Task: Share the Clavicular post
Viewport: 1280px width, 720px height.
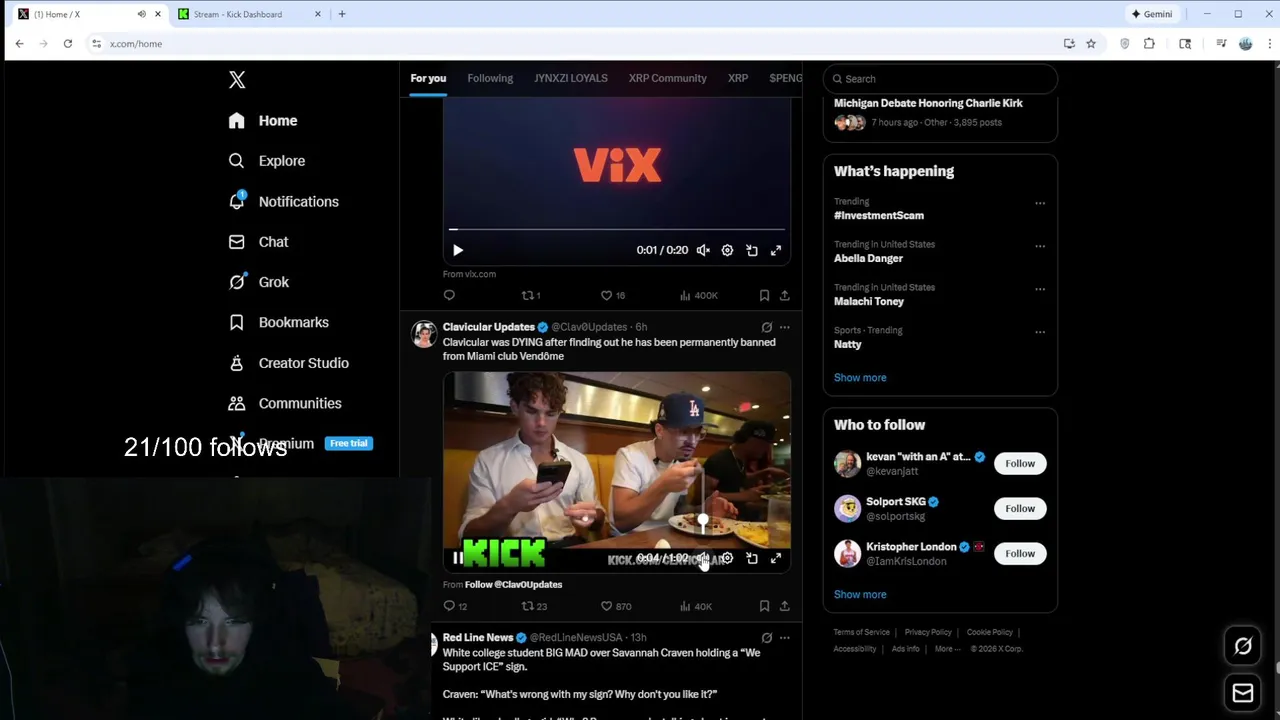Action: click(x=785, y=606)
